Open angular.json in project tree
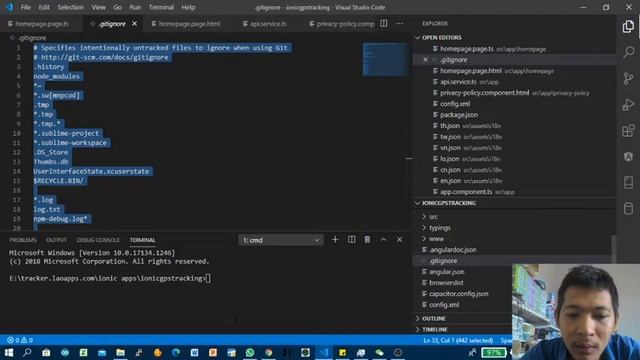Screen dimensions: 640x360 click(447, 272)
